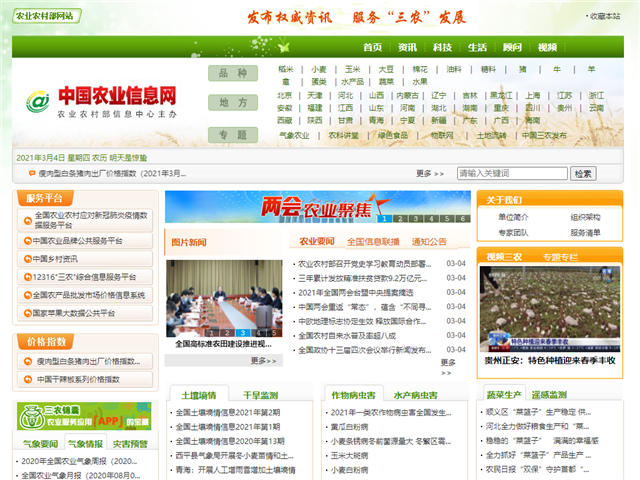Click the 中国农业信息网 logo icon
Viewport: 640px width, 480px height.
pos(38,102)
